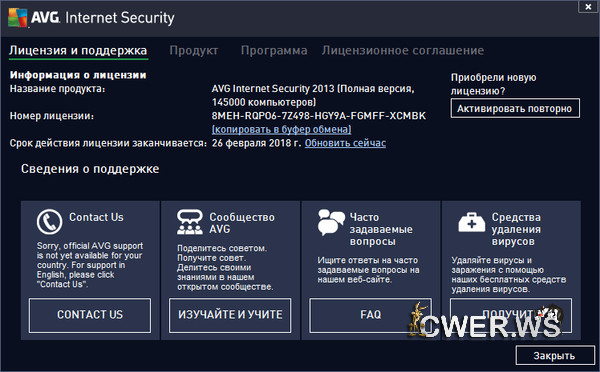600x372 pixels.
Task: Switch to the Программа tab
Action: click(274, 51)
